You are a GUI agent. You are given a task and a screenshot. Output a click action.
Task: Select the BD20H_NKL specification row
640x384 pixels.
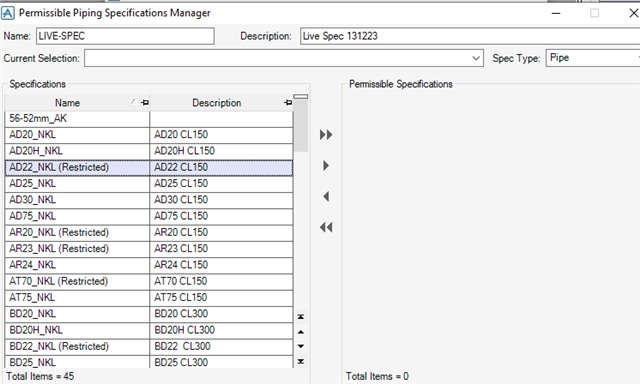149,331
